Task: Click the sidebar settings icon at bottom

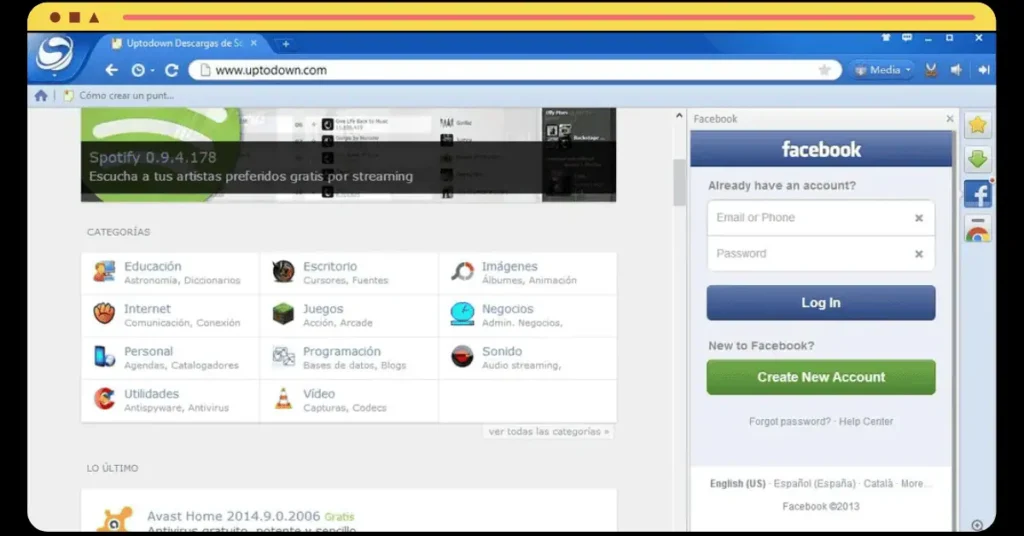Action: (977, 525)
